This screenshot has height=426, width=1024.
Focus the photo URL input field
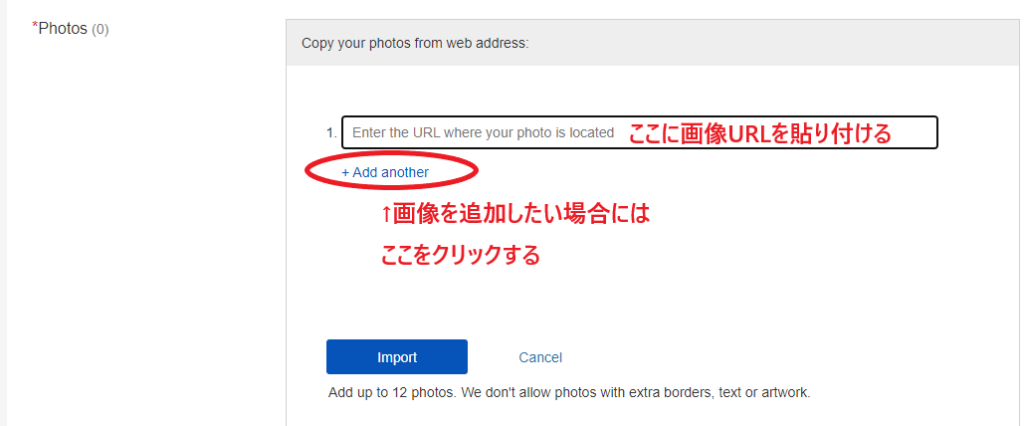[x=639, y=133]
